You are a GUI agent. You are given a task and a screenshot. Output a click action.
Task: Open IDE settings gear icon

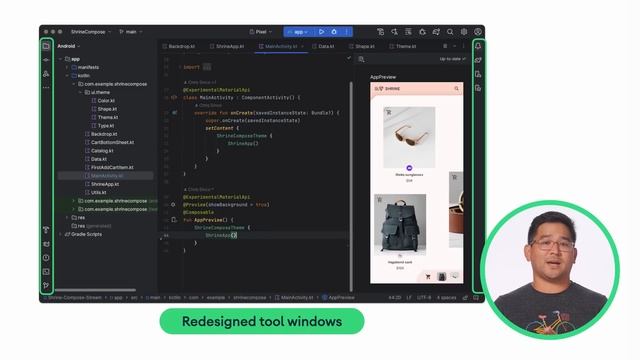click(x=464, y=31)
